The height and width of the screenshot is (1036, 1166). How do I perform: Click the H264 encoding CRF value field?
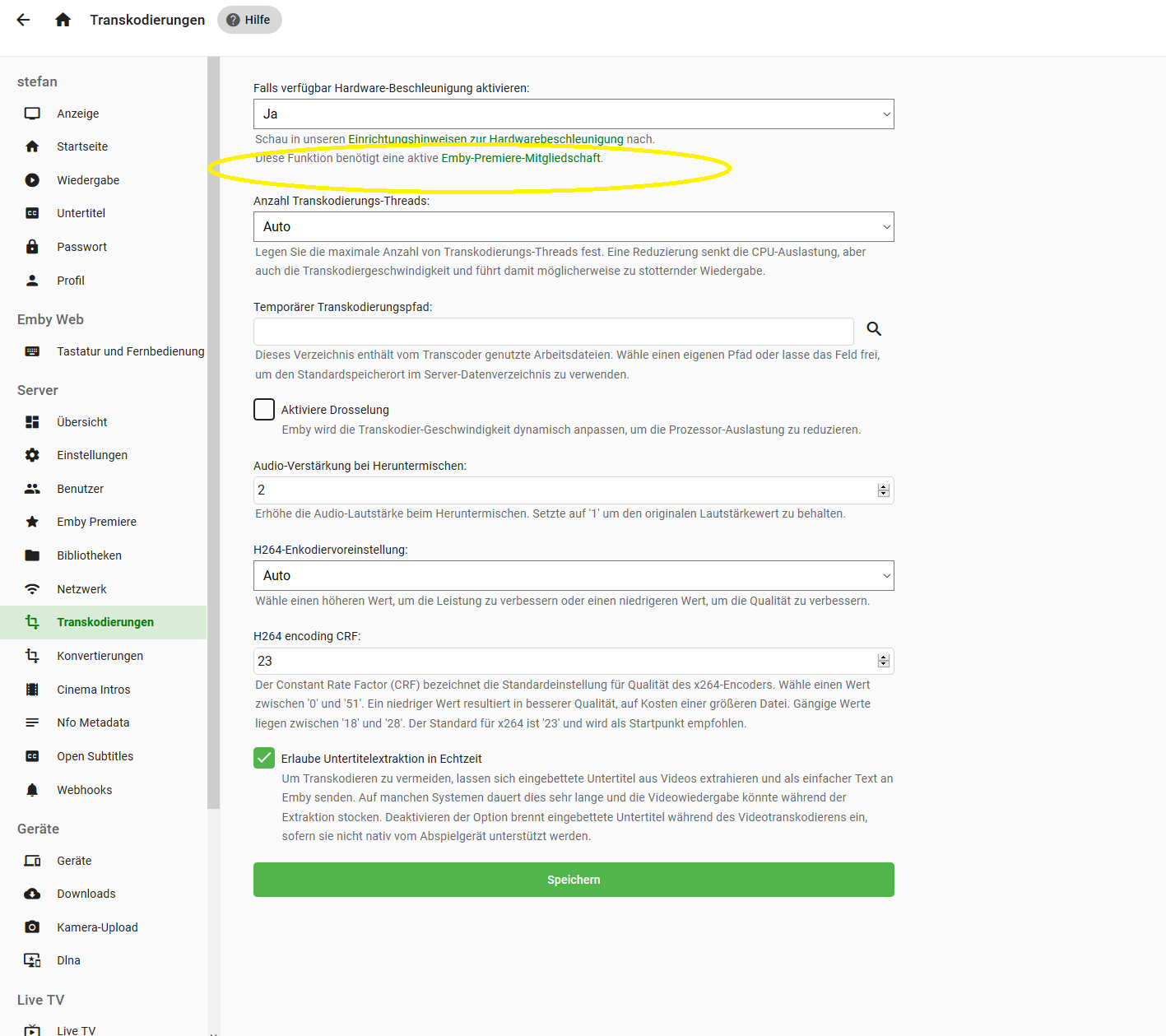pos(574,661)
